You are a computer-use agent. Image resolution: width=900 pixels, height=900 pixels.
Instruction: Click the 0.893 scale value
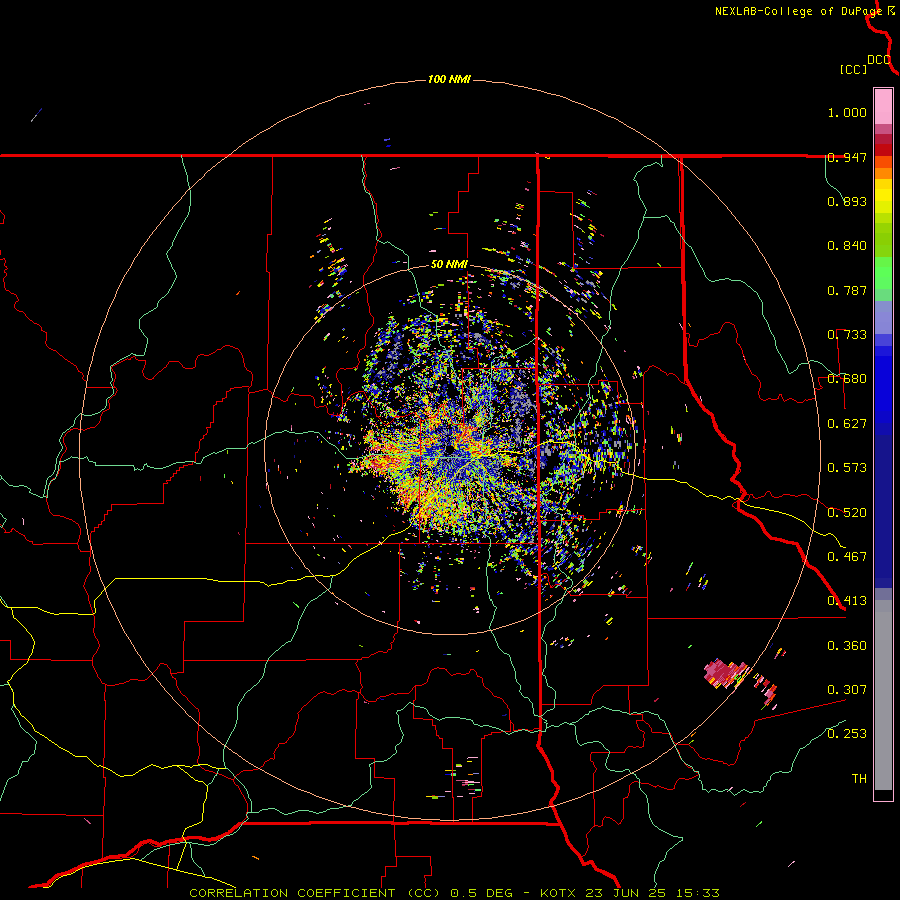847,201
